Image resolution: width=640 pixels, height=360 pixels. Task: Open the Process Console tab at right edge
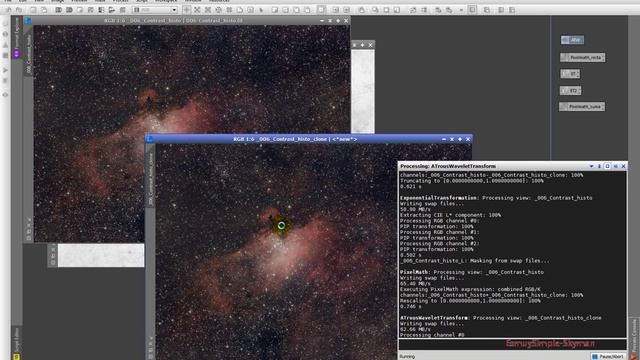634,339
